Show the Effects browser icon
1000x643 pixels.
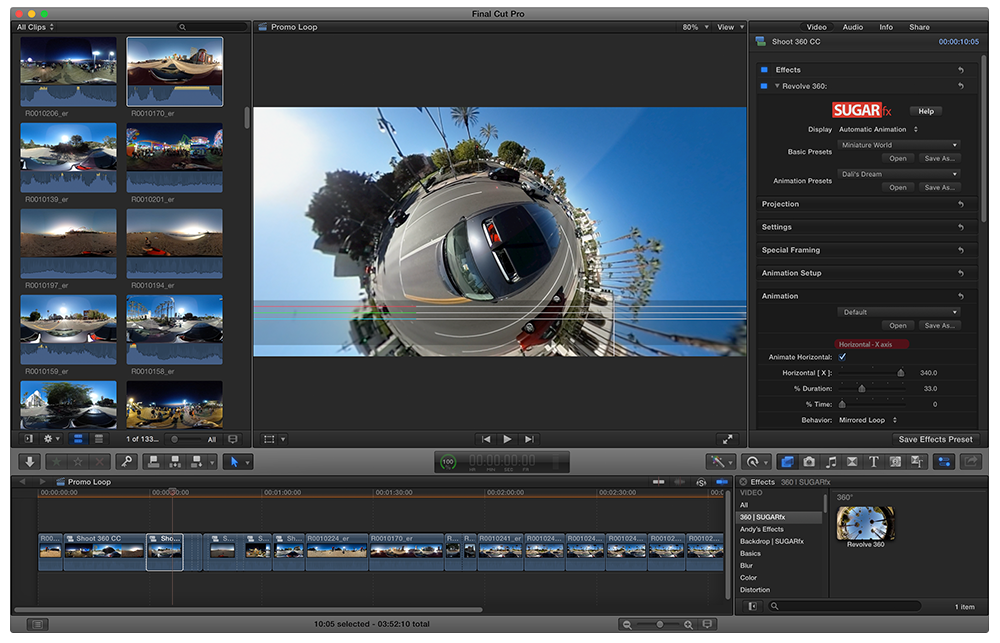[787, 461]
